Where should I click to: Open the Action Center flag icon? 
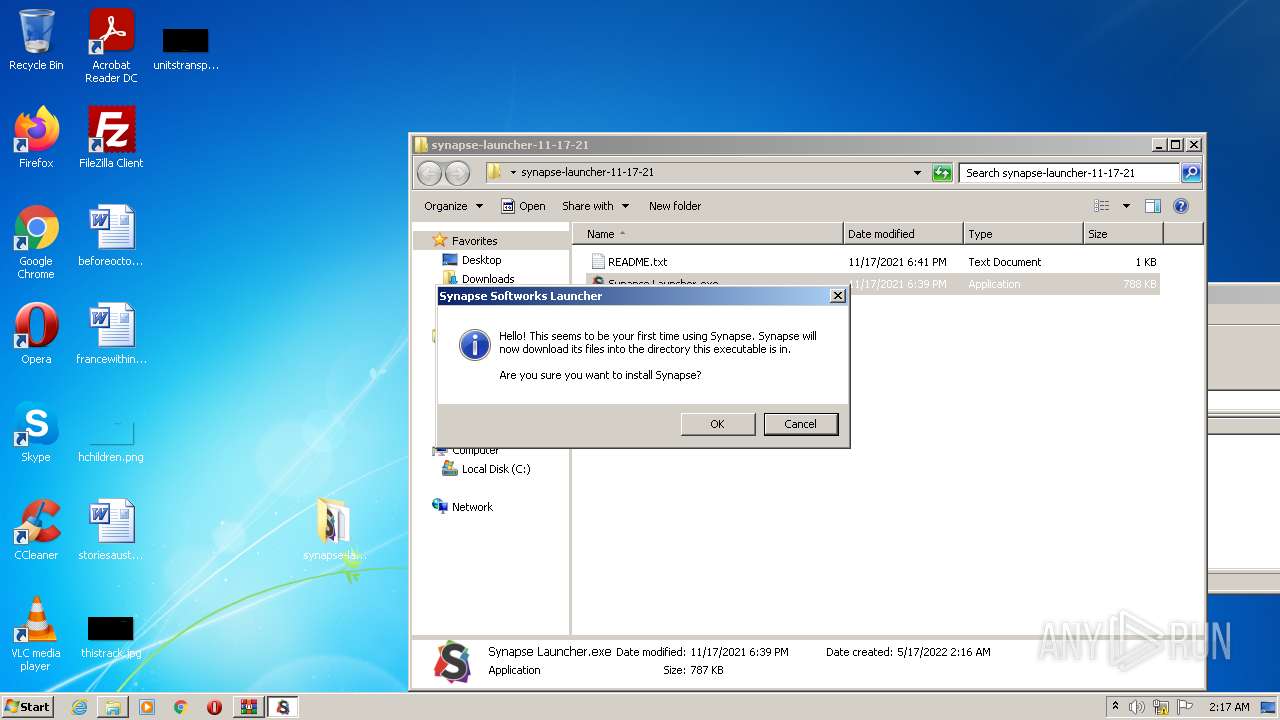(x=1184, y=707)
